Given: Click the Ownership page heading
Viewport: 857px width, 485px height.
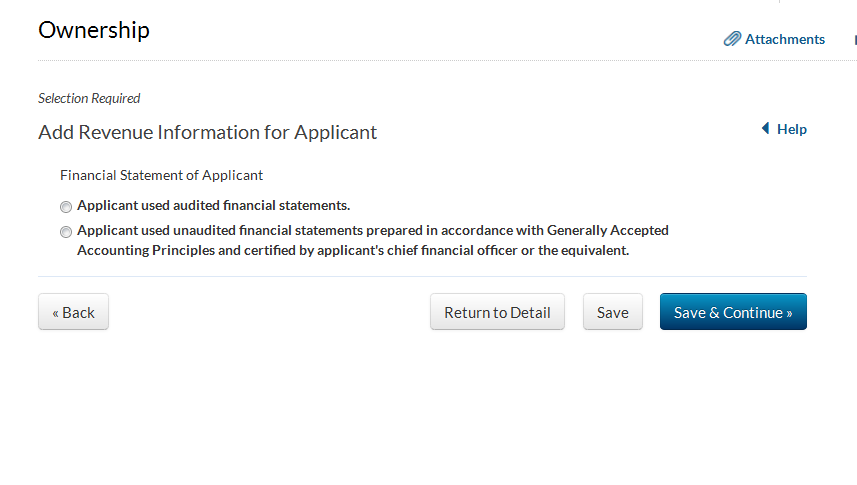Looking at the screenshot, I should 94,30.
